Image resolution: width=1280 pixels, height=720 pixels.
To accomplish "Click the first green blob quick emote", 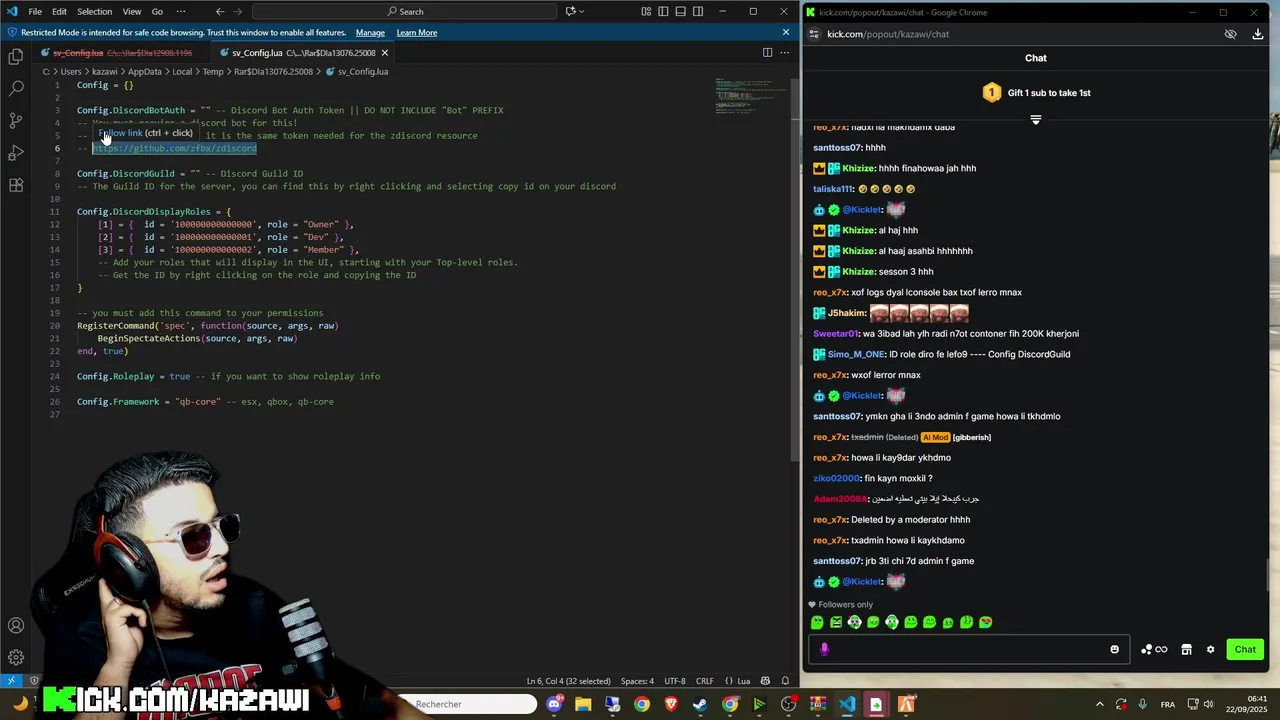I will point(817,622).
